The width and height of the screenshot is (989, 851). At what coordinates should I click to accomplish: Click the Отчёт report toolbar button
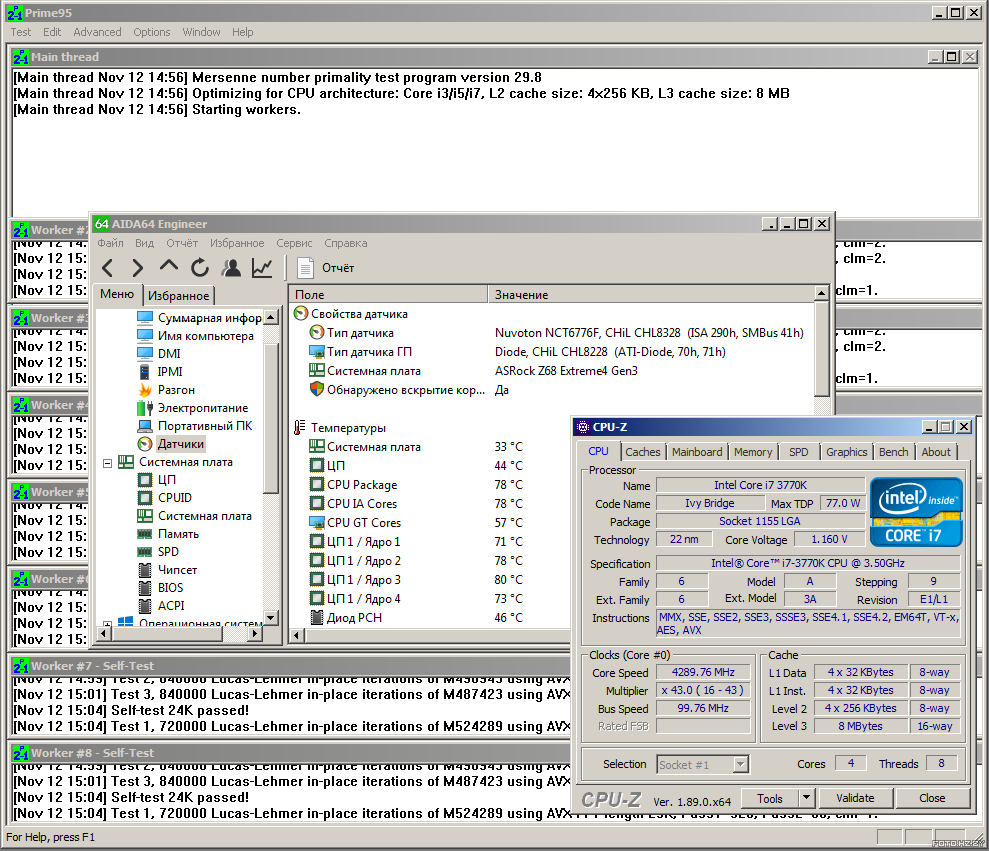pyautogui.click(x=325, y=268)
